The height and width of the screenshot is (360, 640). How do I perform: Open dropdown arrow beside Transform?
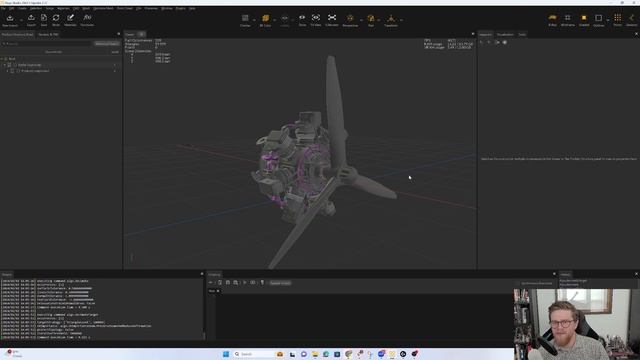[x=402, y=20]
